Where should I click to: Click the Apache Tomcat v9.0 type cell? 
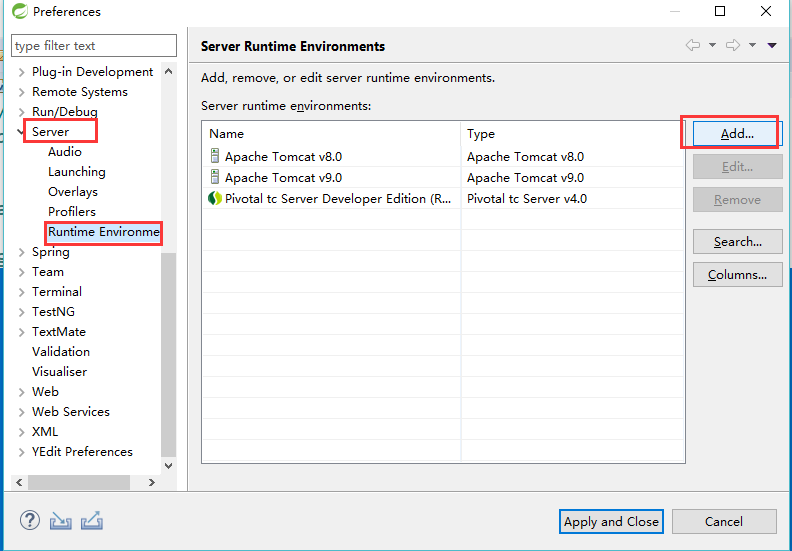tap(525, 178)
